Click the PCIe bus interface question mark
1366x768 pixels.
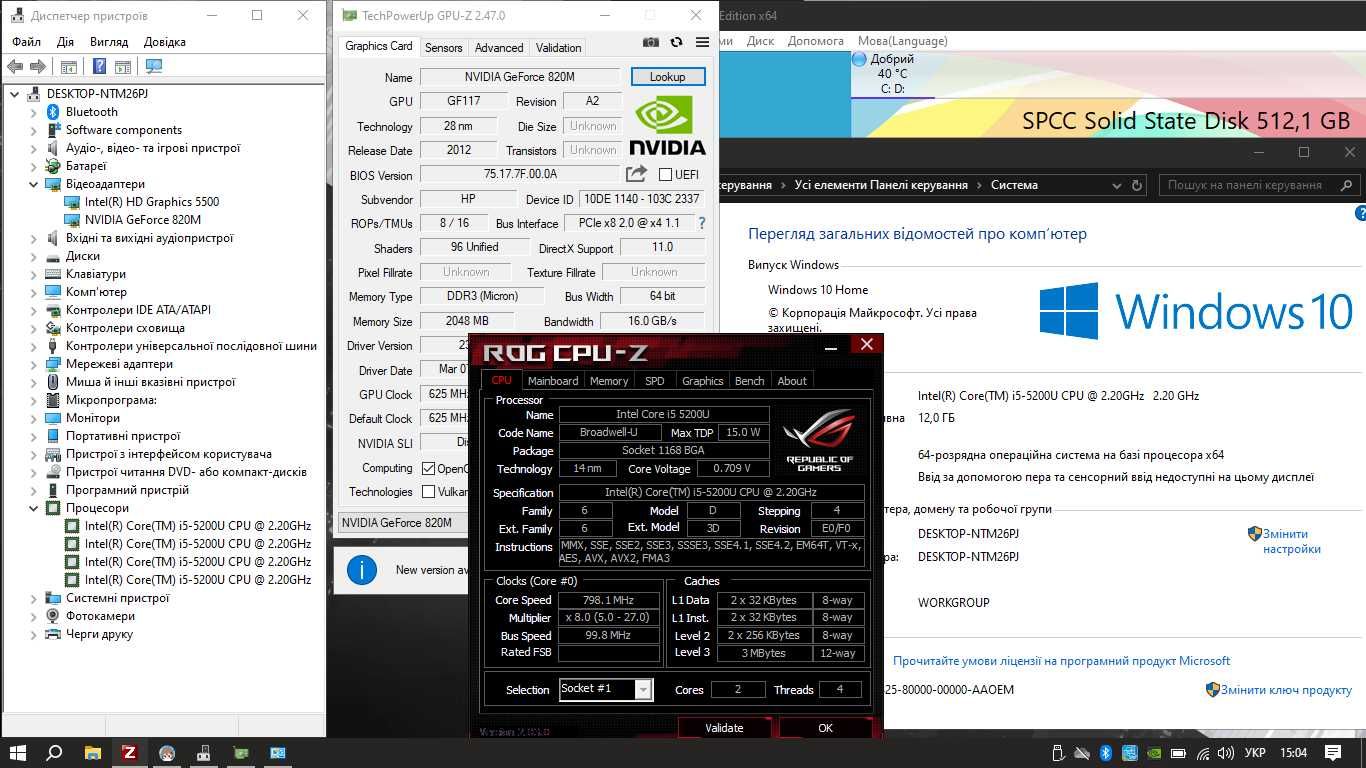[701, 223]
